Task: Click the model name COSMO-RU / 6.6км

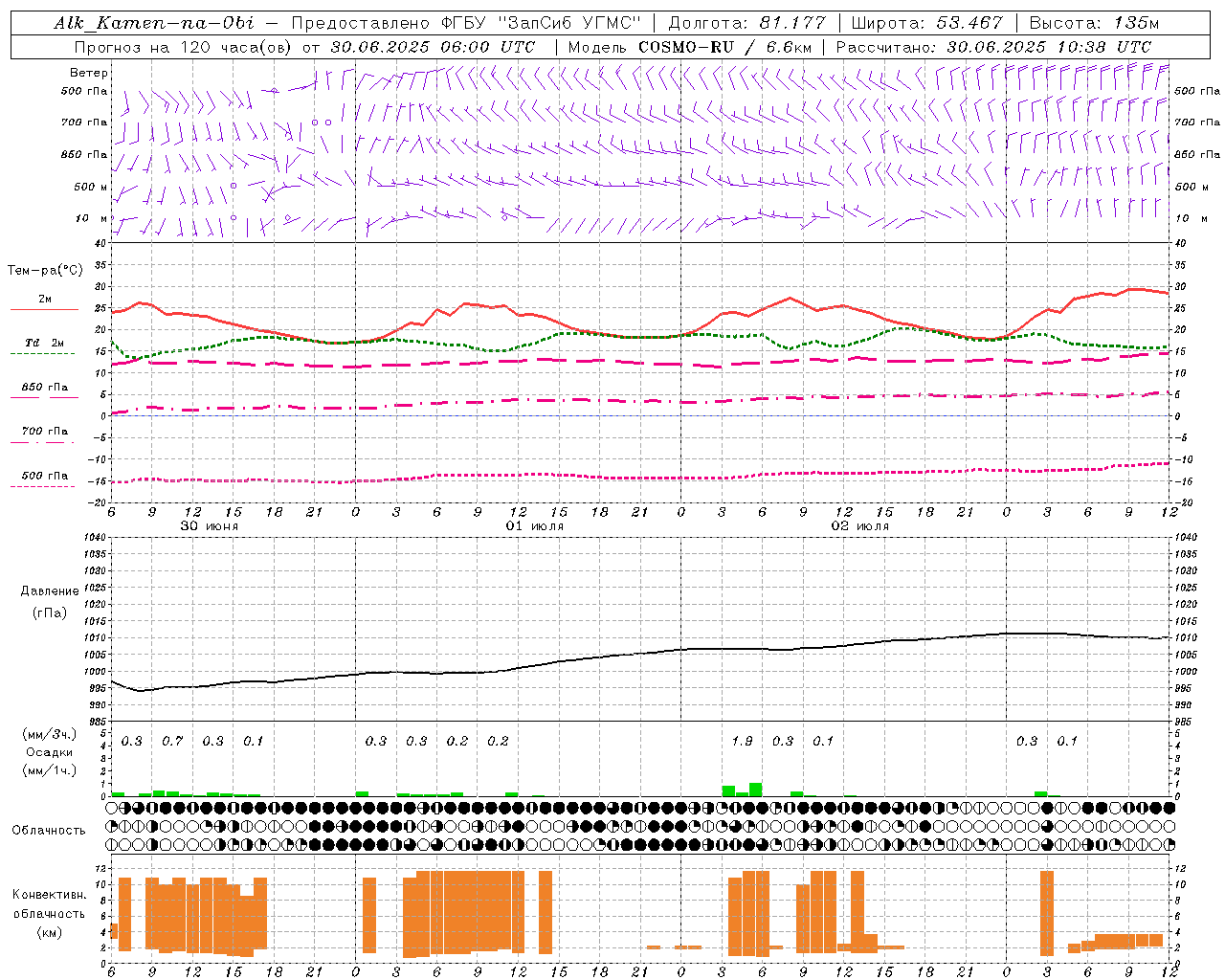Action: click(725, 47)
